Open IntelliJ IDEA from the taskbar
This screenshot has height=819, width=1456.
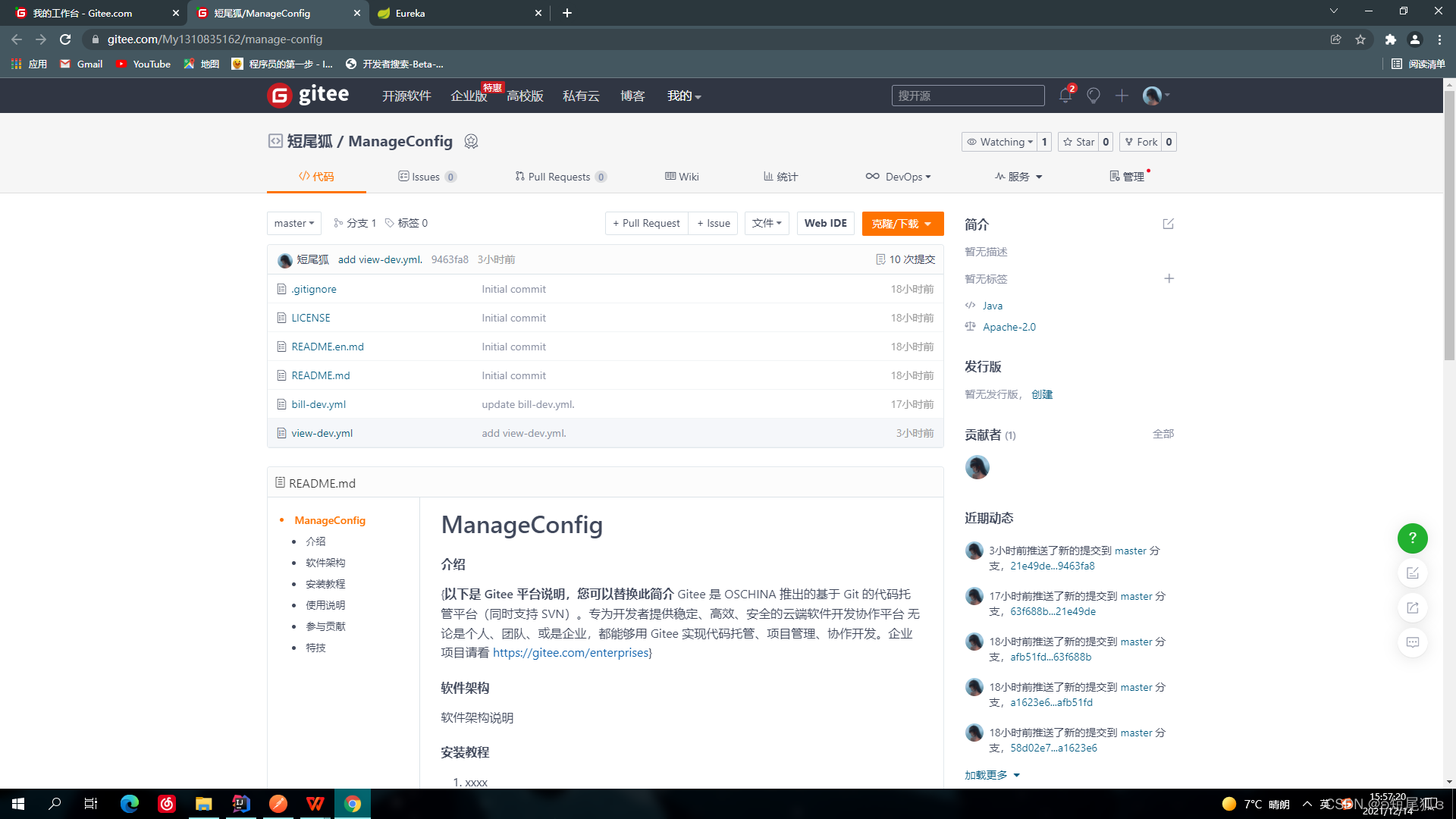(x=241, y=804)
